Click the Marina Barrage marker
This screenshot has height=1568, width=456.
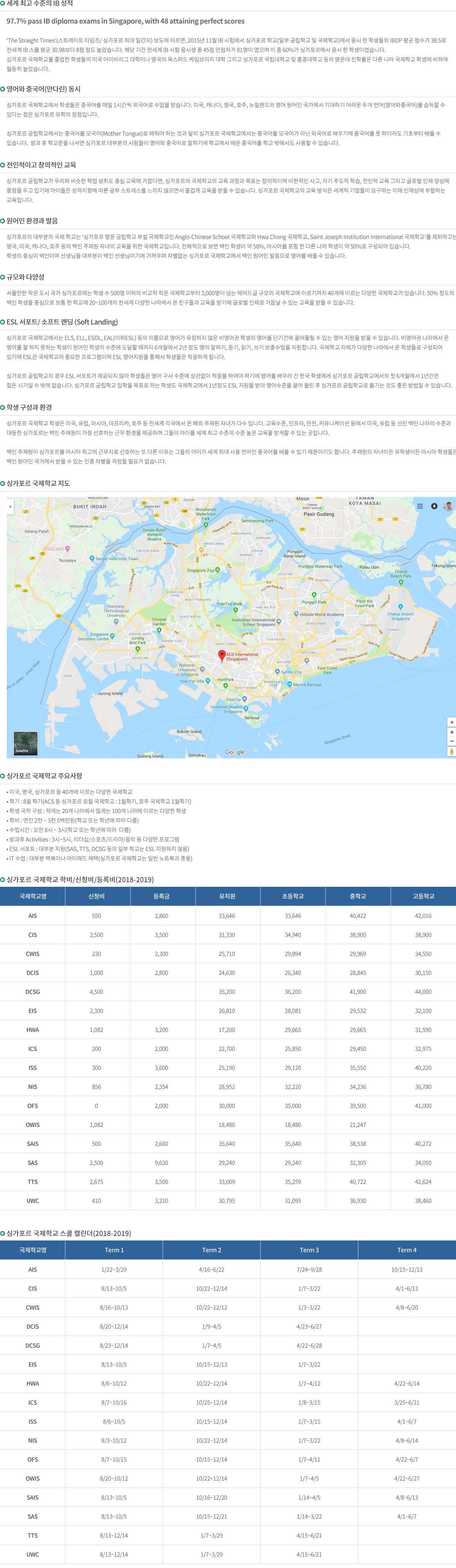point(290,684)
